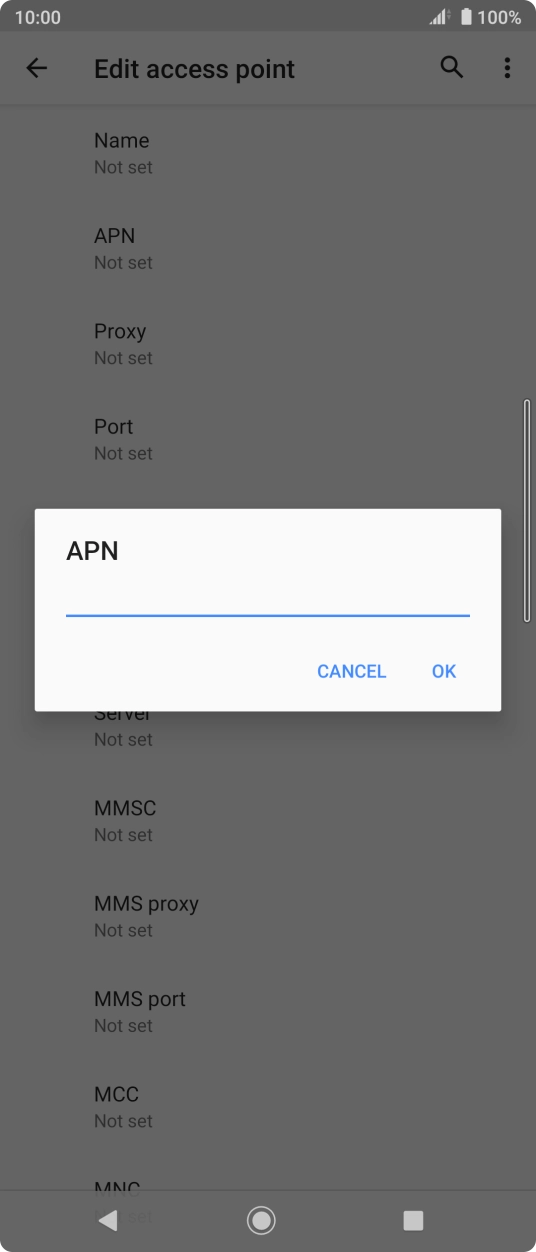
Task: Select the Name setting
Action: point(268,153)
